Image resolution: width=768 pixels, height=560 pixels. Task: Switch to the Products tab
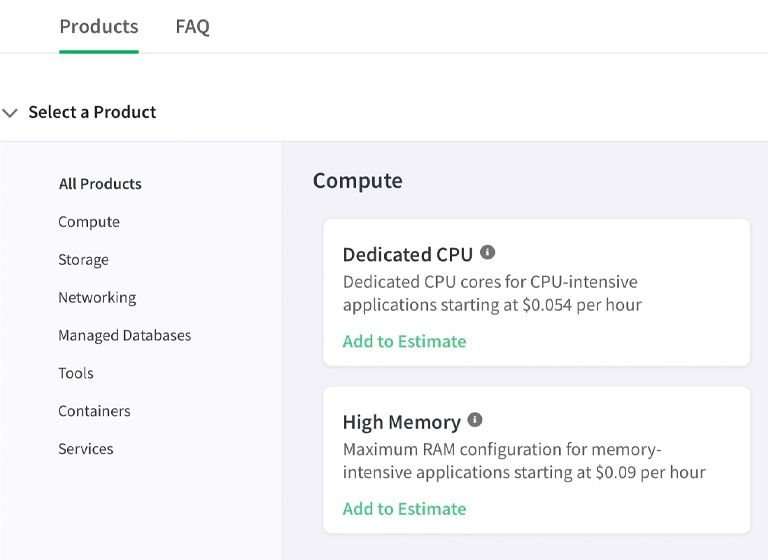pos(99,27)
